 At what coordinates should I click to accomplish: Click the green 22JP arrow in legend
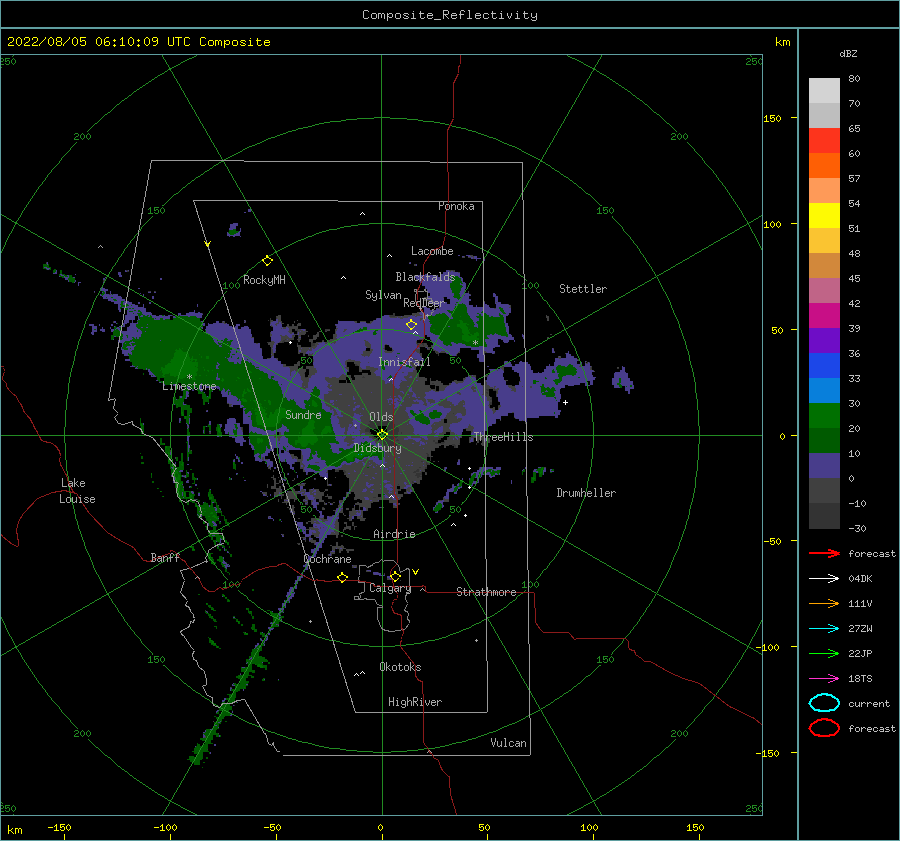pyautogui.click(x=824, y=653)
